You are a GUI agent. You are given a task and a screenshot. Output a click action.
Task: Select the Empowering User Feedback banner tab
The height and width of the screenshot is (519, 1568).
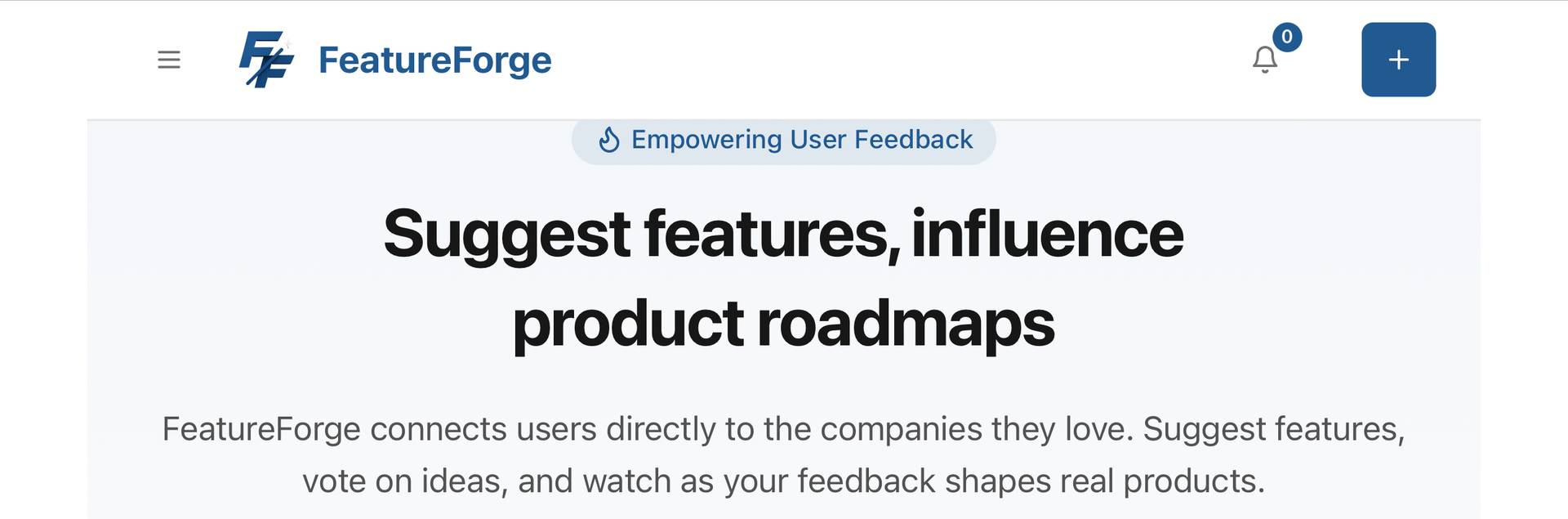[784, 140]
